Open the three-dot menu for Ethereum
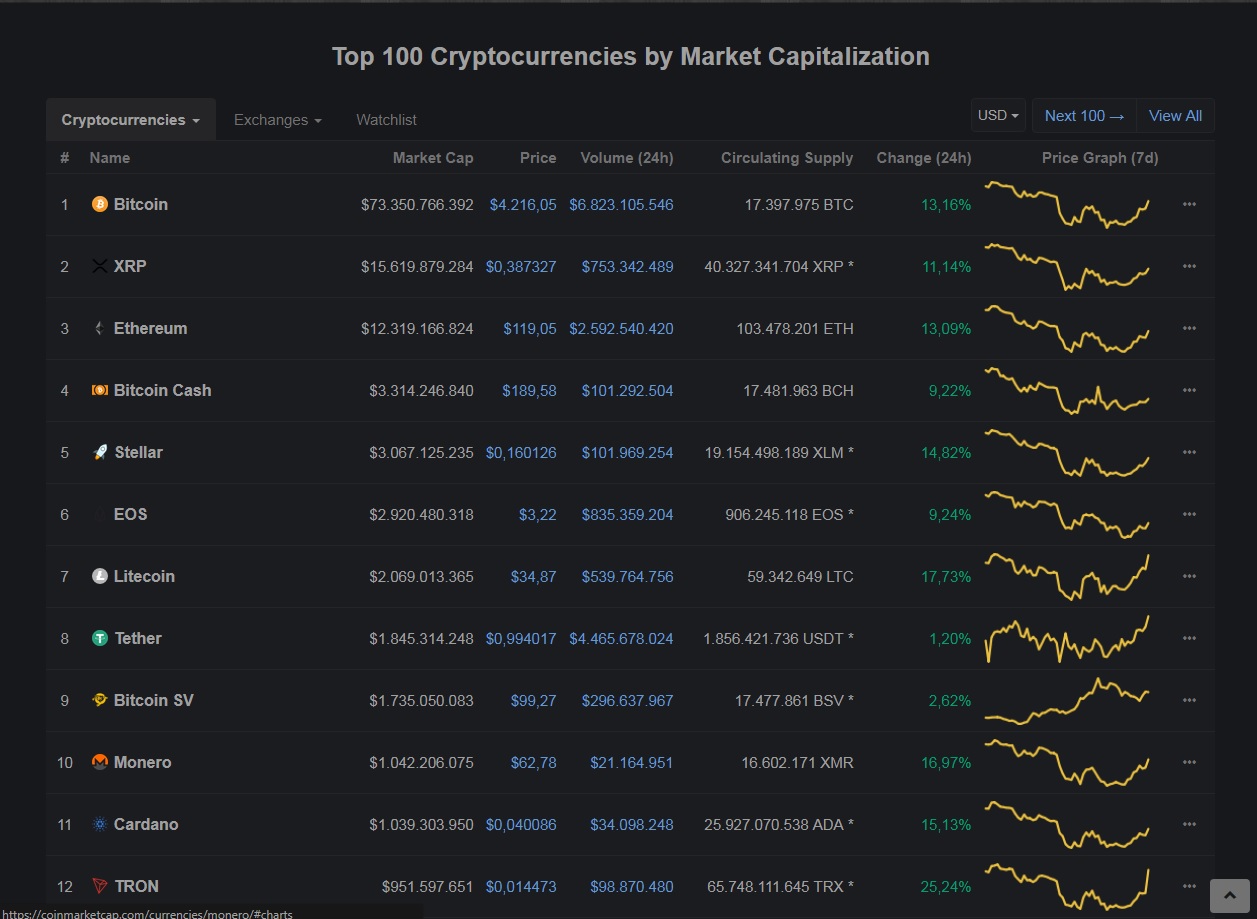This screenshot has height=919, width=1257. tap(1189, 328)
